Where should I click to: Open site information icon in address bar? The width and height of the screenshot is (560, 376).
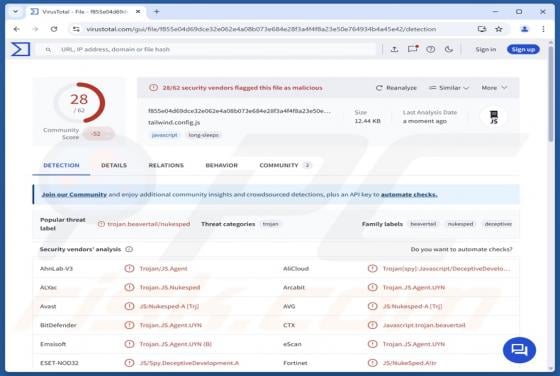coord(76,29)
